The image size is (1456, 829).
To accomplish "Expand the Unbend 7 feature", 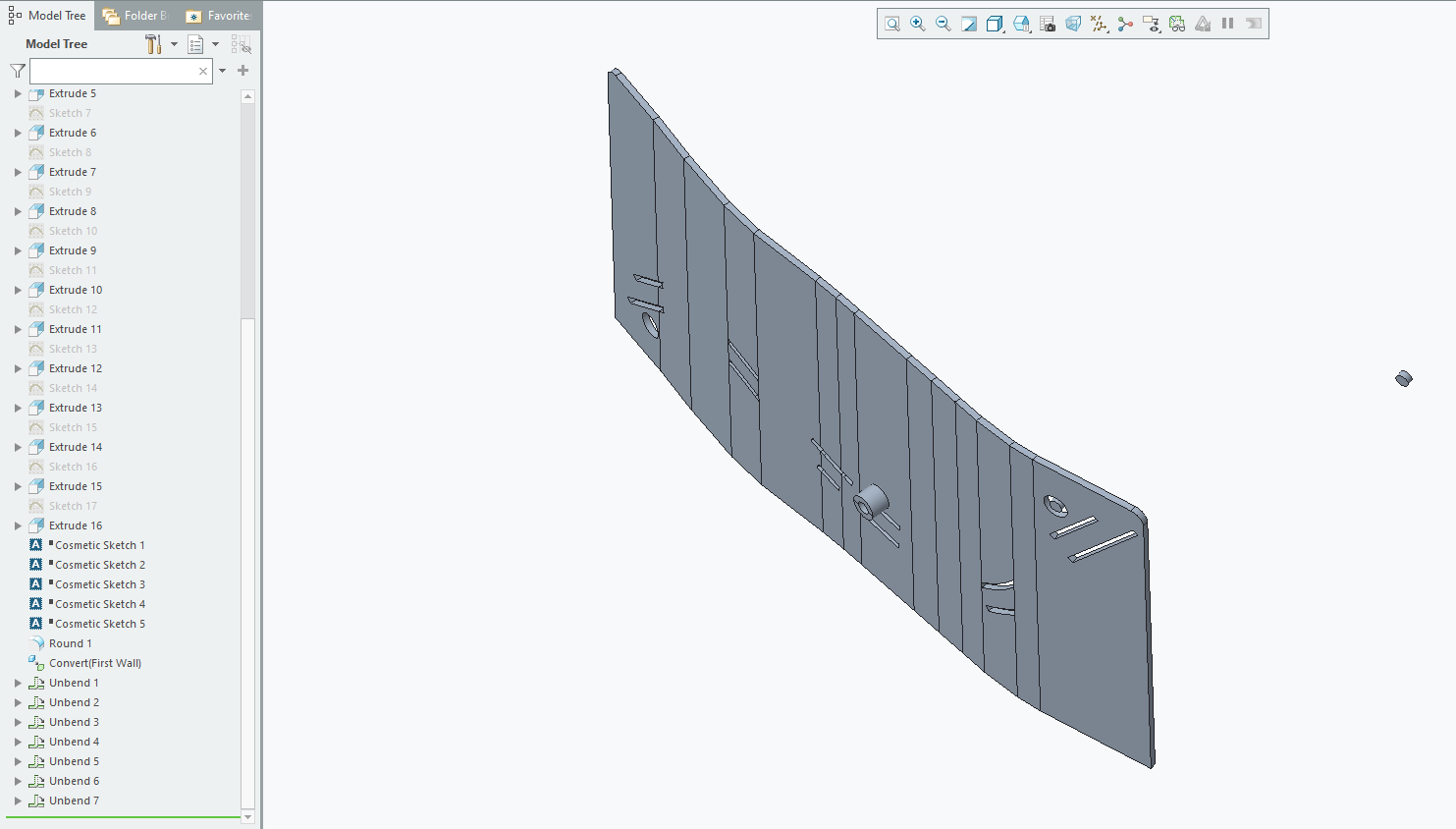I will point(16,801).
